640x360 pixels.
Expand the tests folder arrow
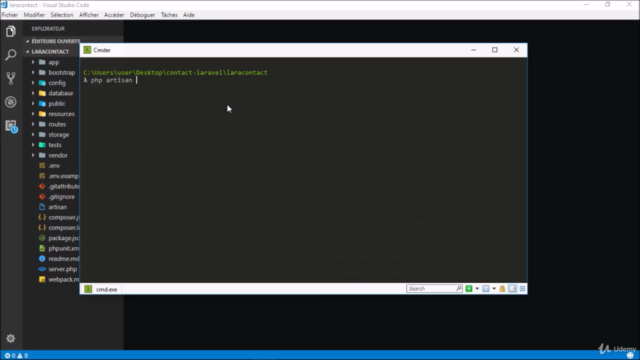click(x=33, y=145)
